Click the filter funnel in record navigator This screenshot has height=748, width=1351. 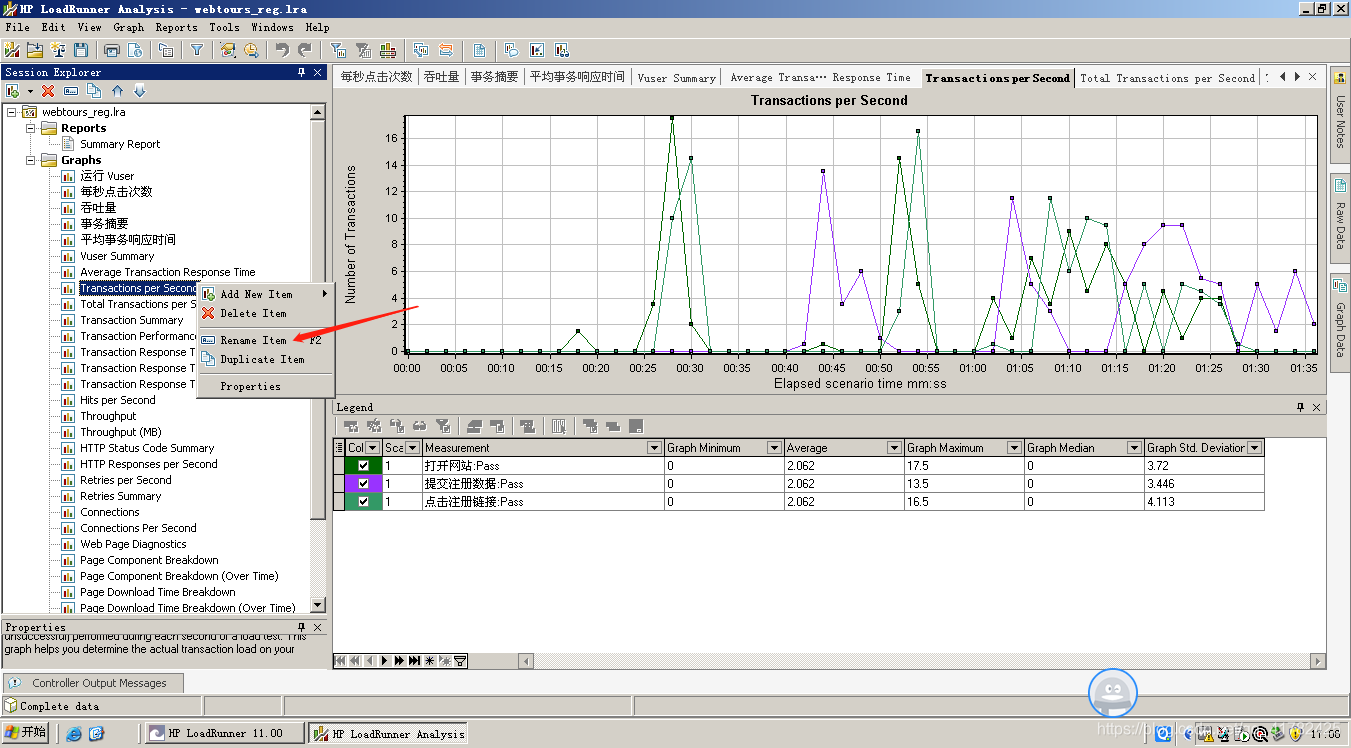coord(460,661)
